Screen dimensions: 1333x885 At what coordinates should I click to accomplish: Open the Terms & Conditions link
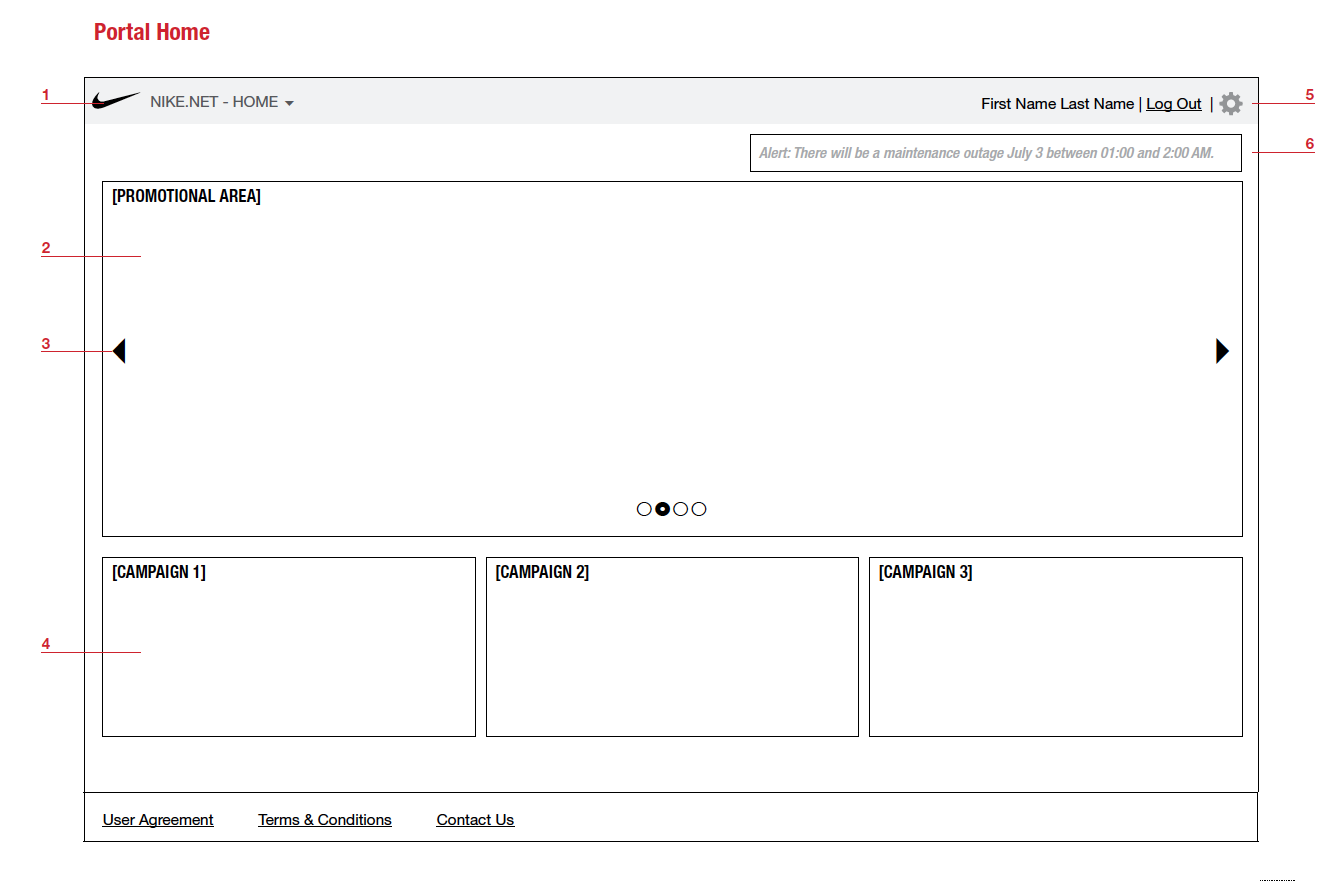tap(325, 820)
